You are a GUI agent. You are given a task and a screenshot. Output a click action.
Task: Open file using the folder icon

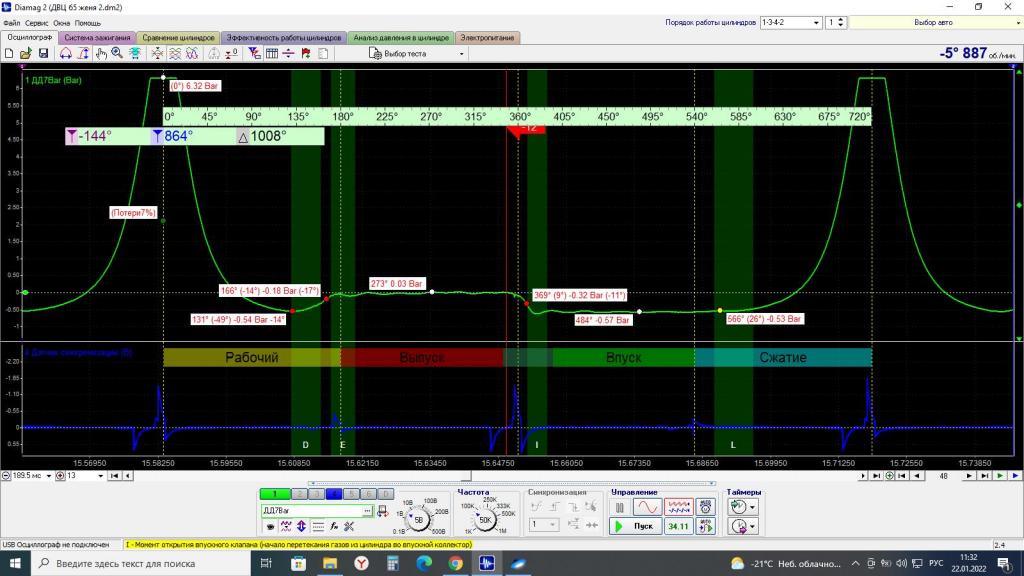pos(25,54)
